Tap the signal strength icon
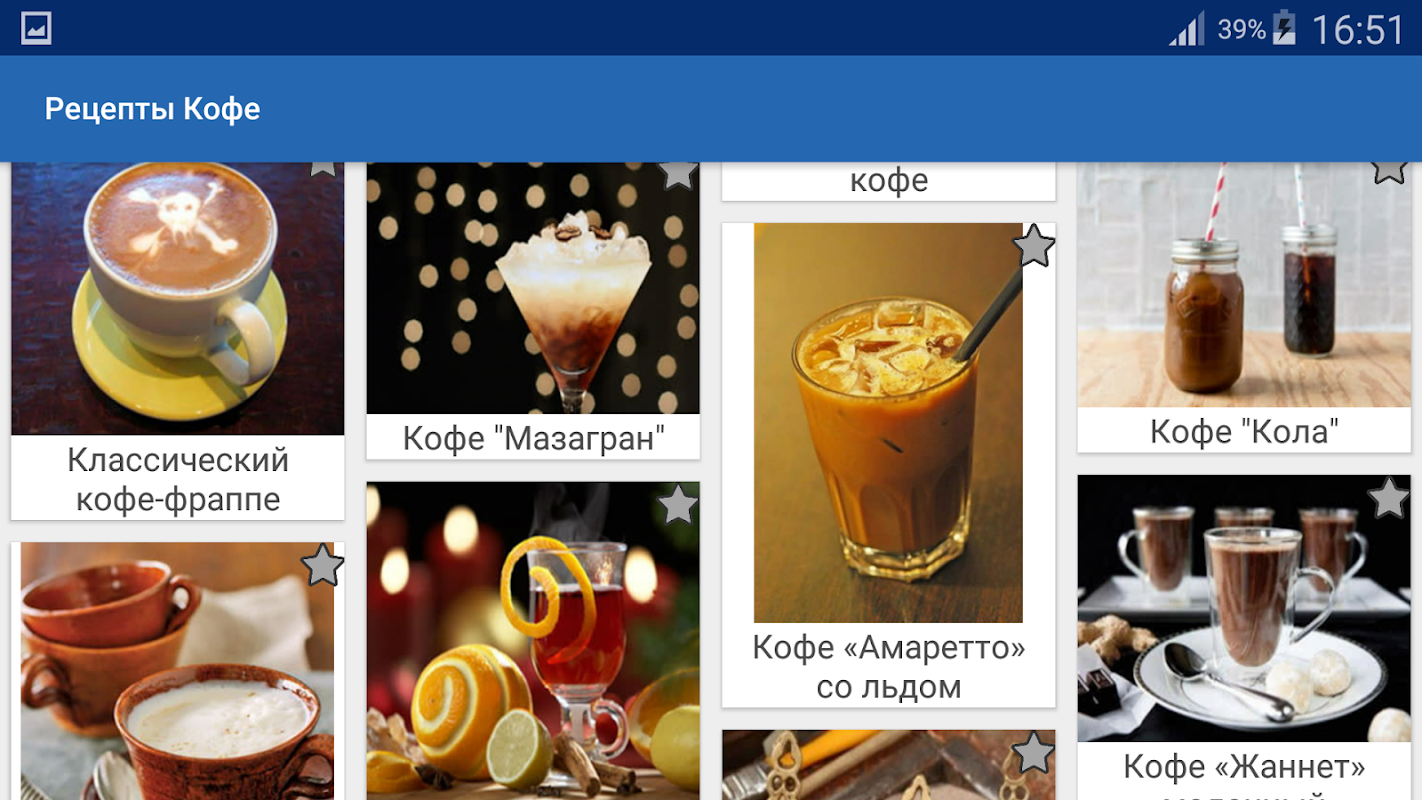Screen dimensions: 1422x800 point(1187,29)
